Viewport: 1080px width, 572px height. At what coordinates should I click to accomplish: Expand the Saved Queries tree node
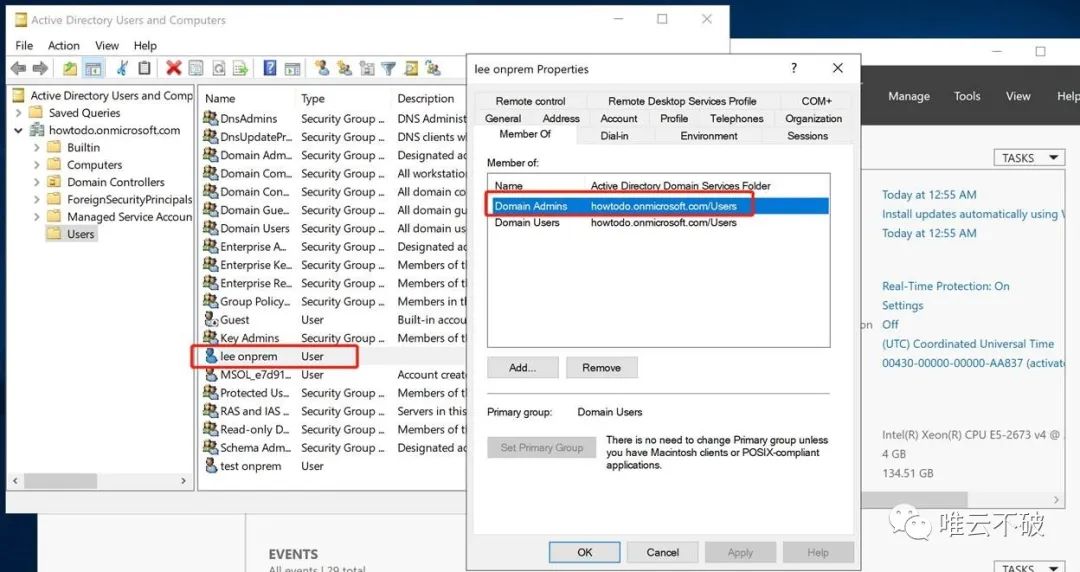tap(19, 112)
